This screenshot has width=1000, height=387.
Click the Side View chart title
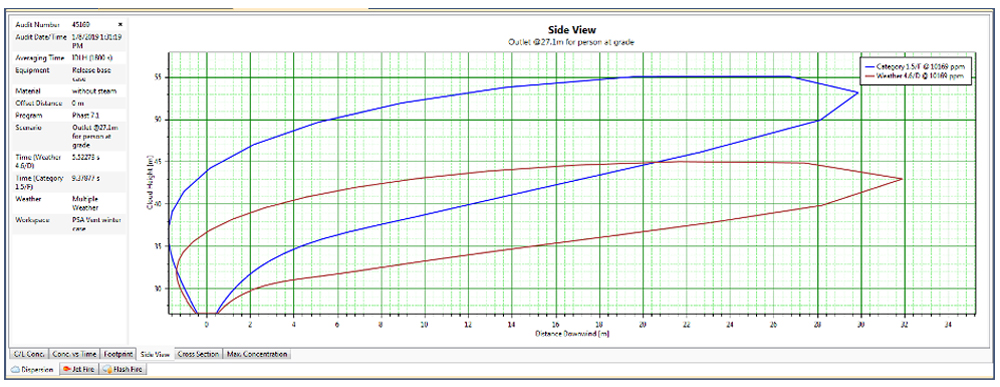(x=572, y=30)
